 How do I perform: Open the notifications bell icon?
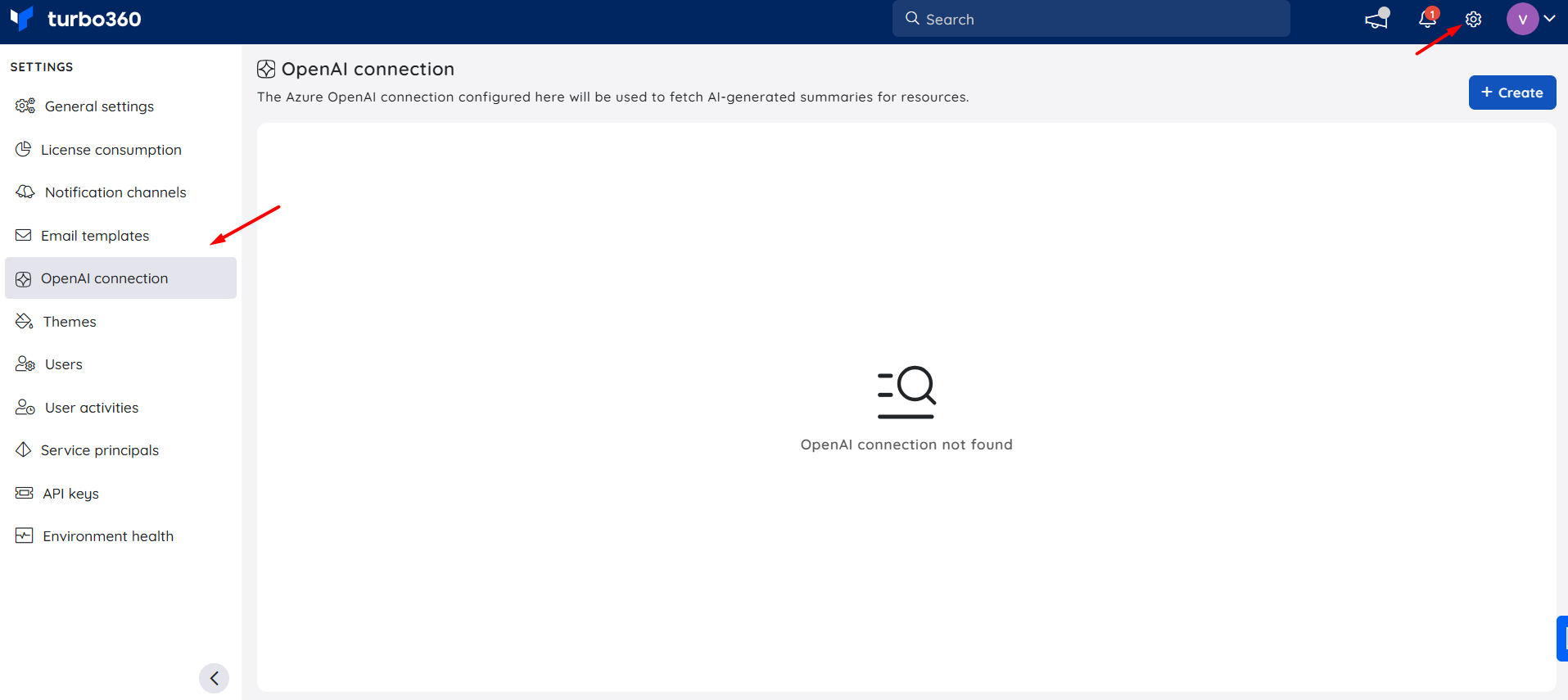tap(1428, 18)
